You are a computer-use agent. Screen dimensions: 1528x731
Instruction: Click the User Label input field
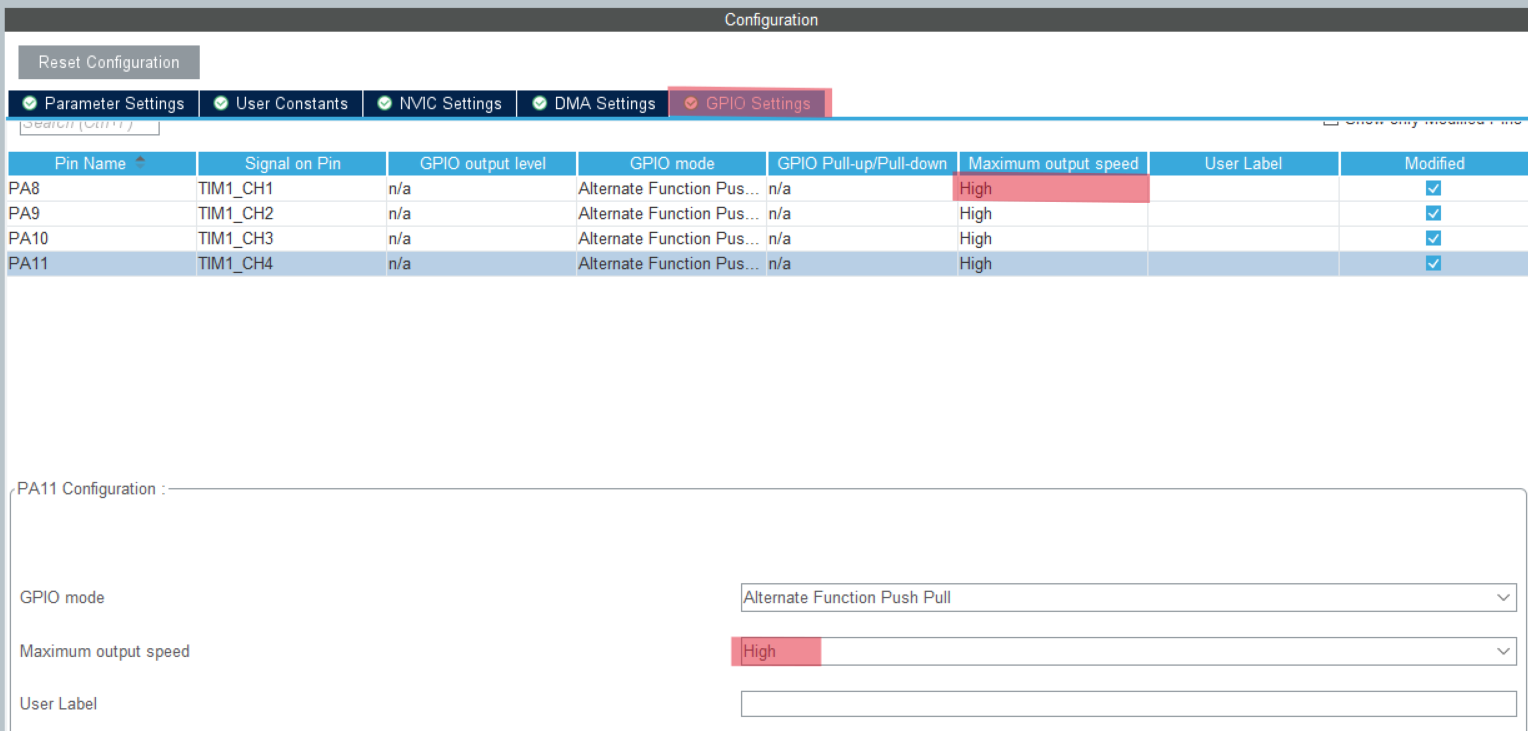click(x=1128, y=703)
